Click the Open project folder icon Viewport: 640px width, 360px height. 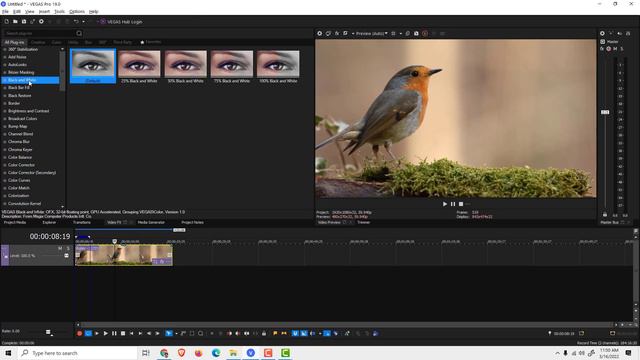click(15, 22)
